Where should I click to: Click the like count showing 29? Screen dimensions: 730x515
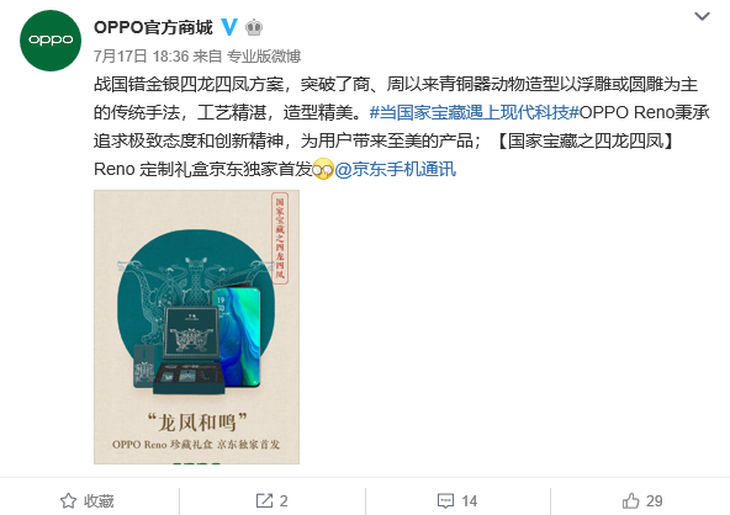click(x=654, y=501)
